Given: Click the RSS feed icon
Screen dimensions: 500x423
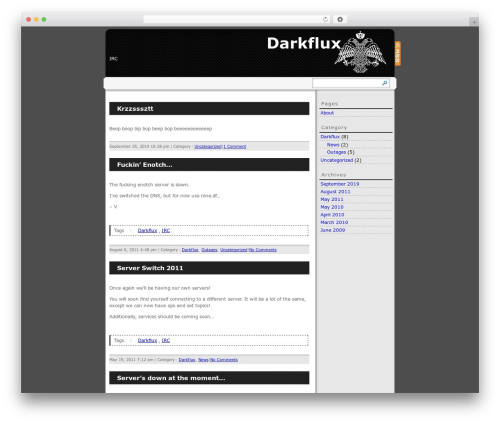Looking at the screenshot, I should tap(398, 53).
